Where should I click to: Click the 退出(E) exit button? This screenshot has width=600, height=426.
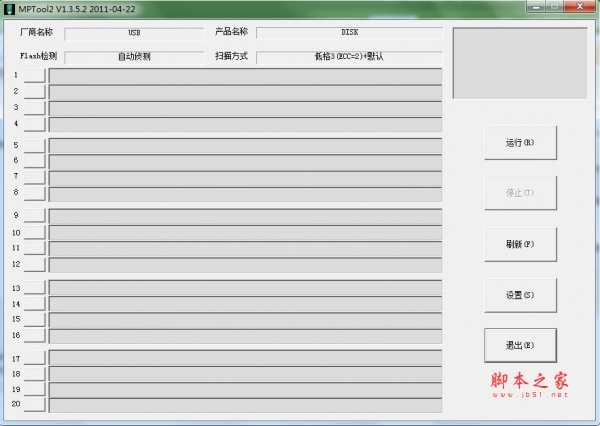click(x=520, y=345)
